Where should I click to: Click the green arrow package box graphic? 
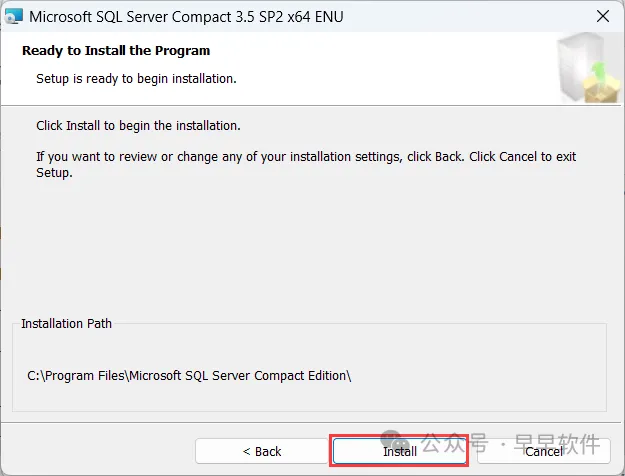pyautogui.click(x=601, y=84)
